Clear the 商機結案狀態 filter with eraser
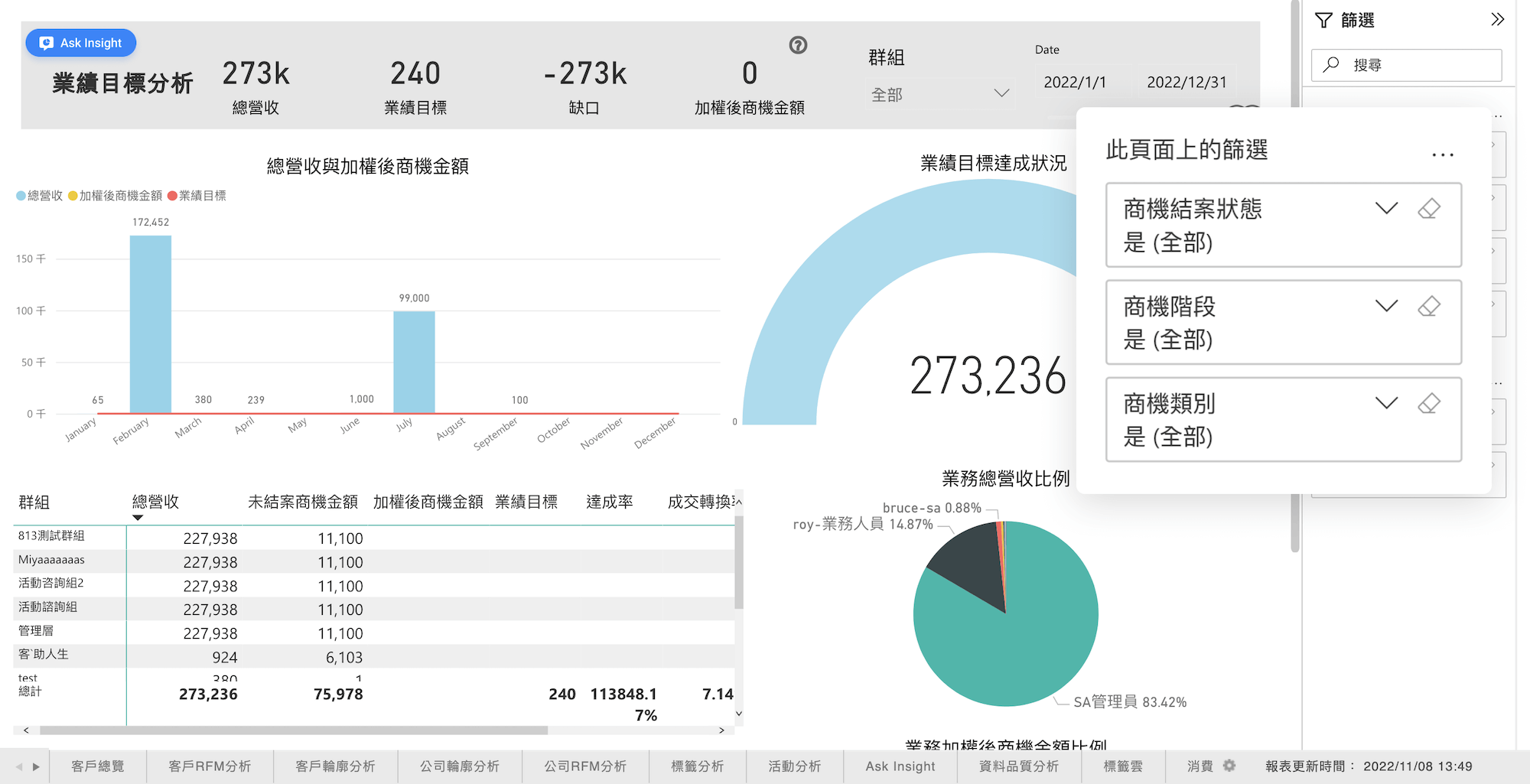This screenshot has width=1530, height=784. [1429, 208]
